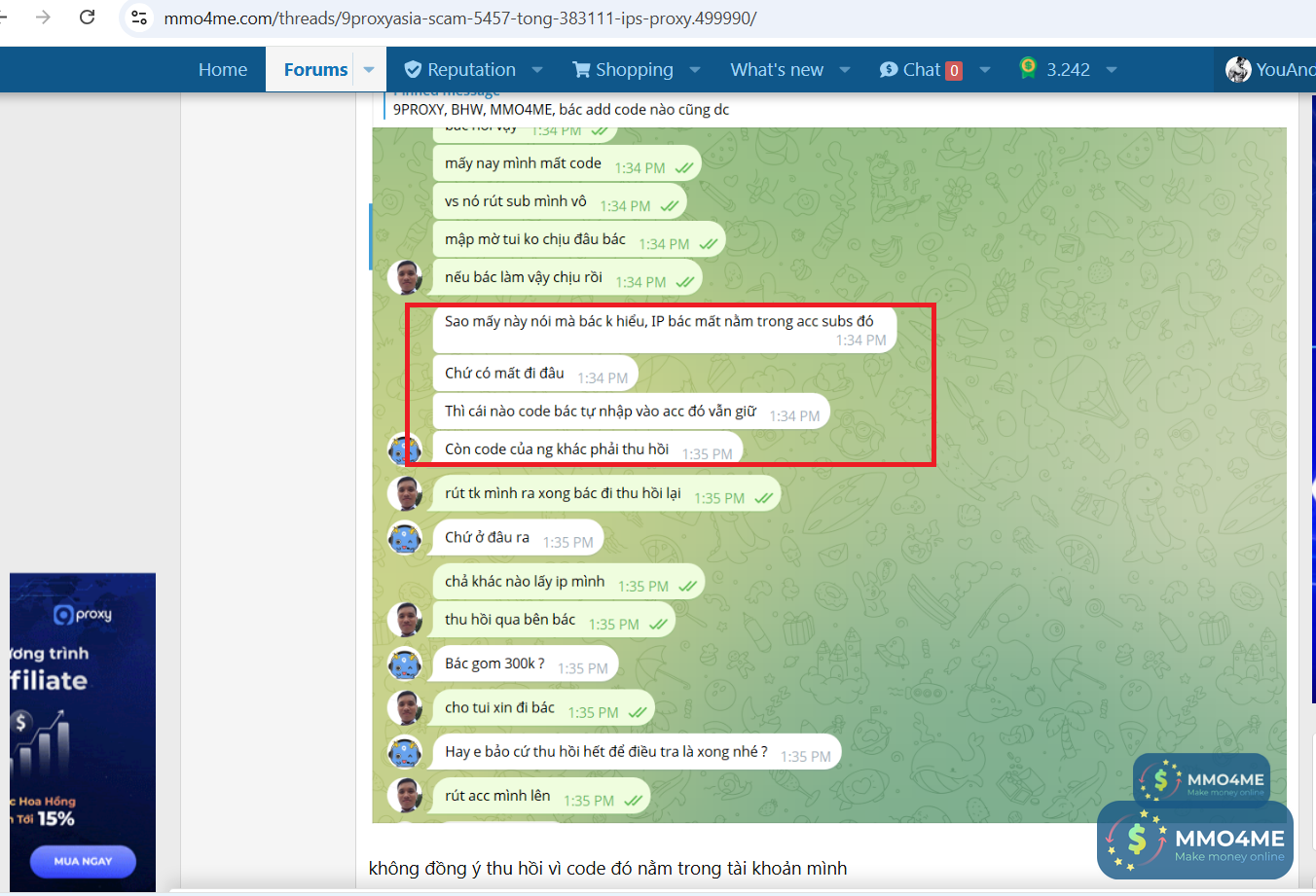Viewport: 1316px width, 896px height.
Task: Click message 'vs nó rút sub mình vô'
Action: [560, 201]
